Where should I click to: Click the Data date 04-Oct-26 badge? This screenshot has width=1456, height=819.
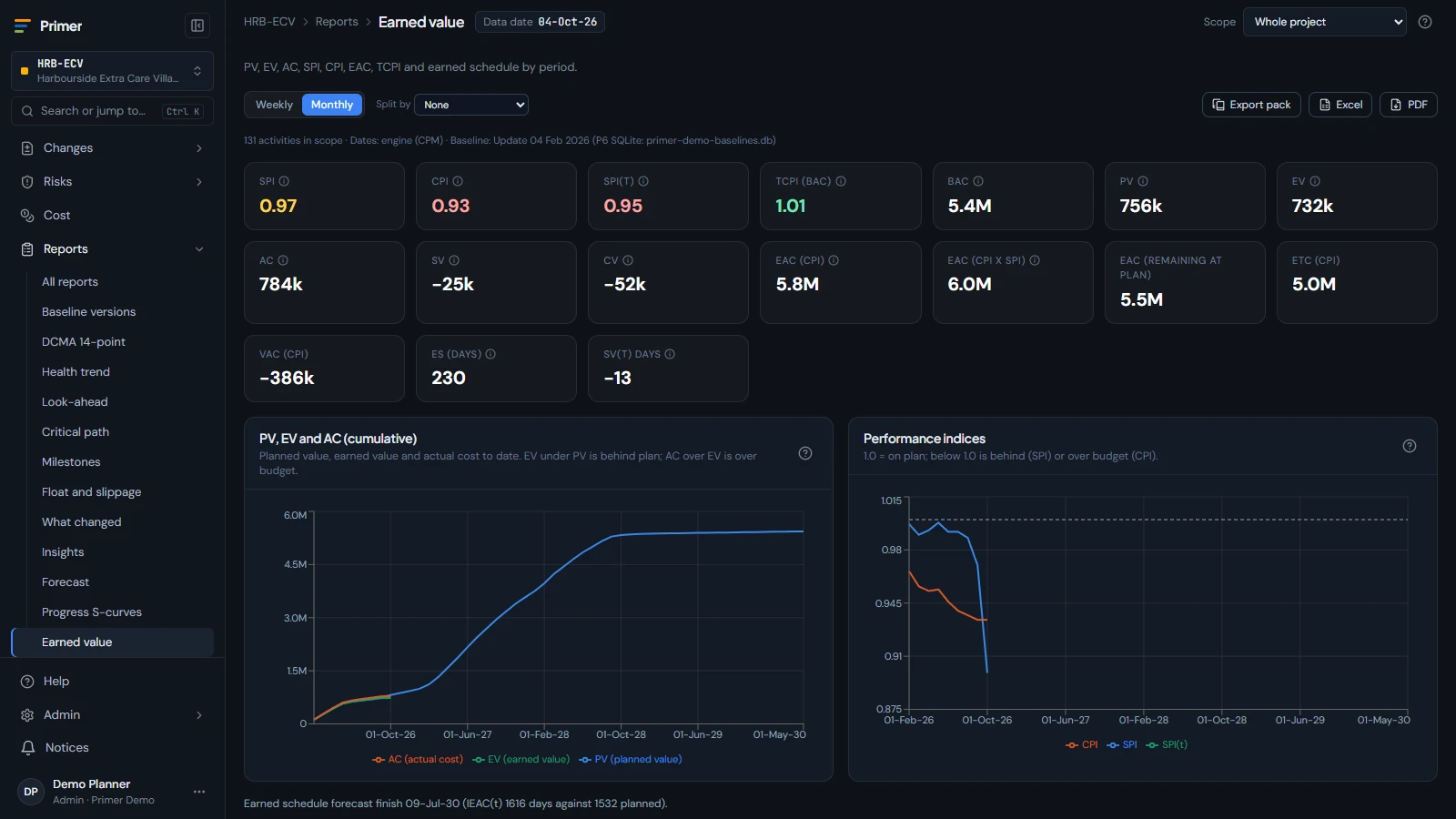click(540, 22)
